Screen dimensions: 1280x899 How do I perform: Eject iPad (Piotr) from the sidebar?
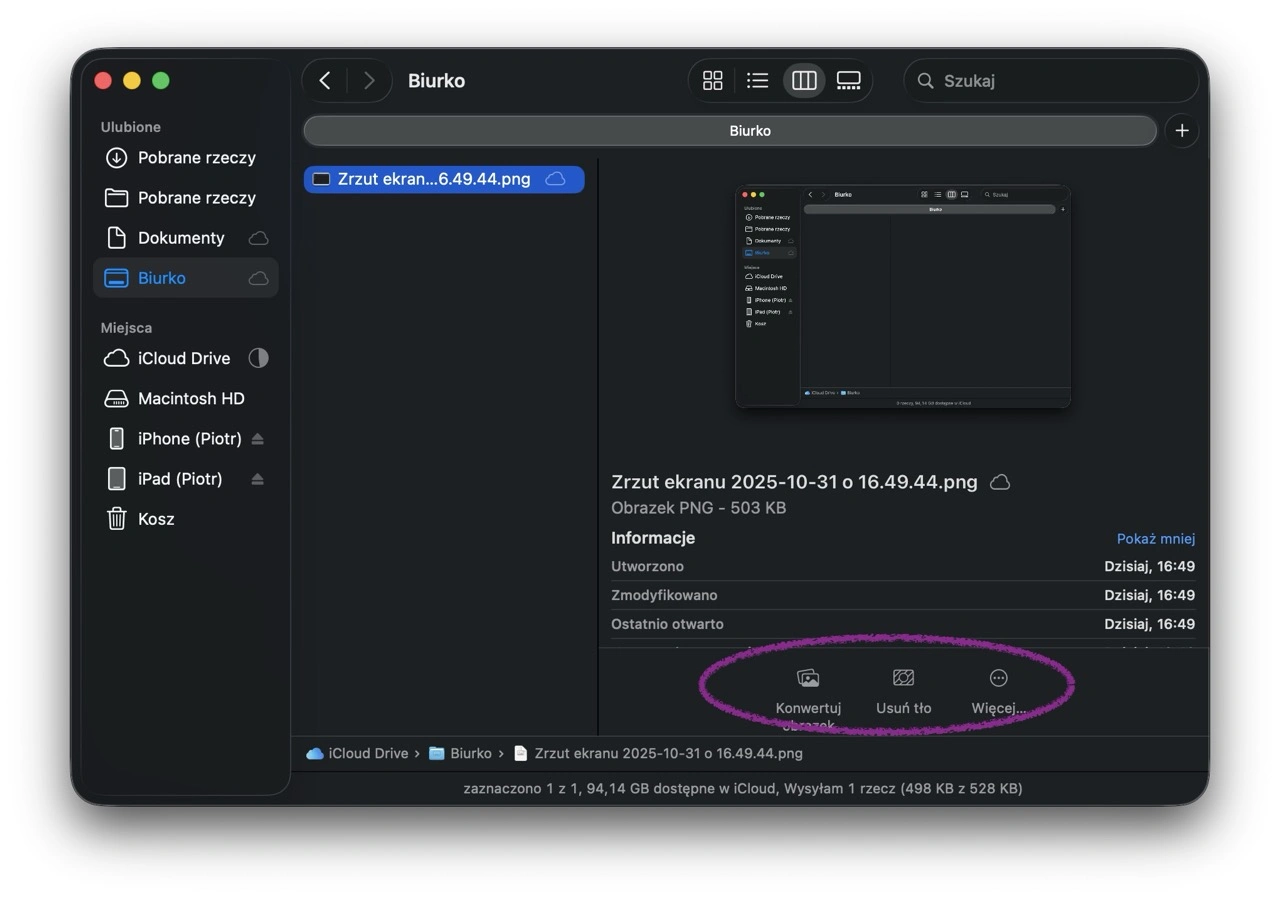pos(258,478)
